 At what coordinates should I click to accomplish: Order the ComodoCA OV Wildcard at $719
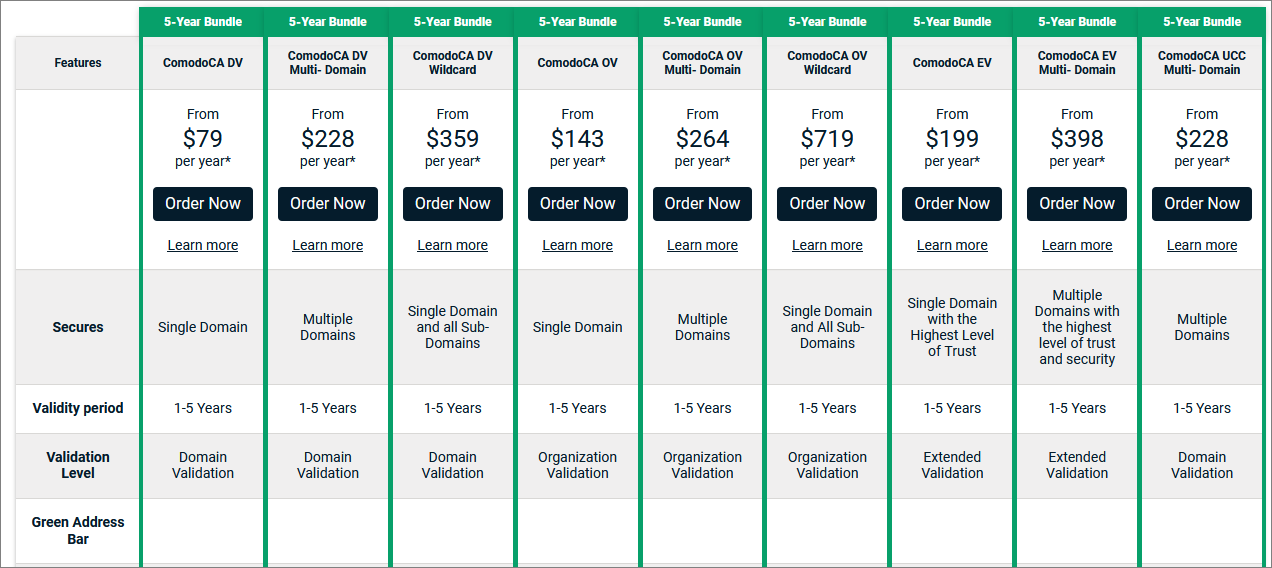[x=827, y=203]
